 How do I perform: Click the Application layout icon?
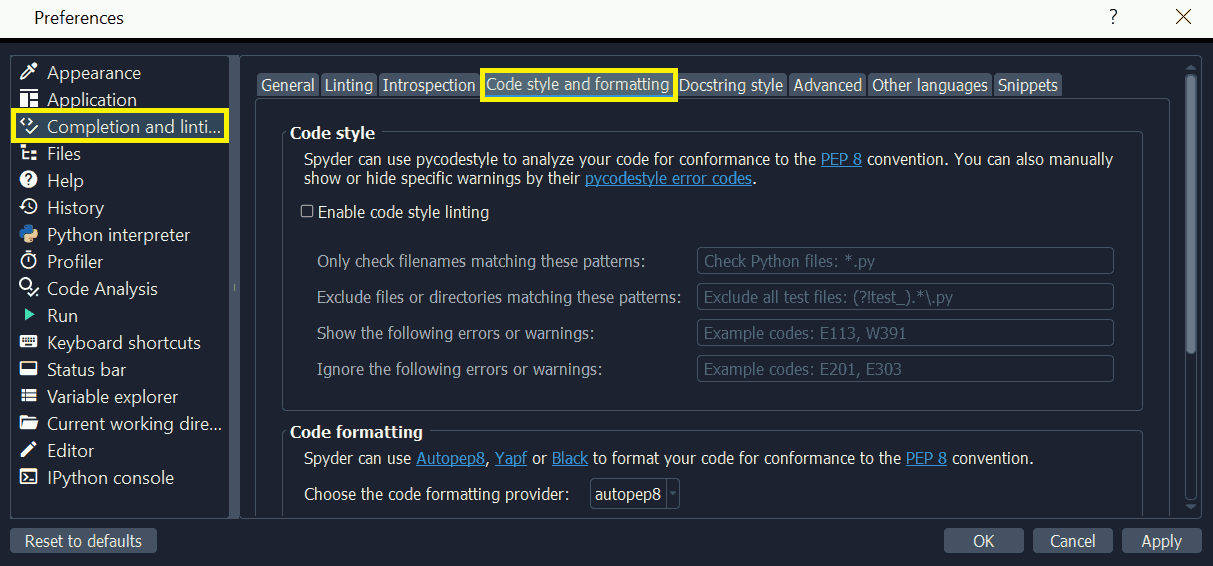click(x=29, y=99)
